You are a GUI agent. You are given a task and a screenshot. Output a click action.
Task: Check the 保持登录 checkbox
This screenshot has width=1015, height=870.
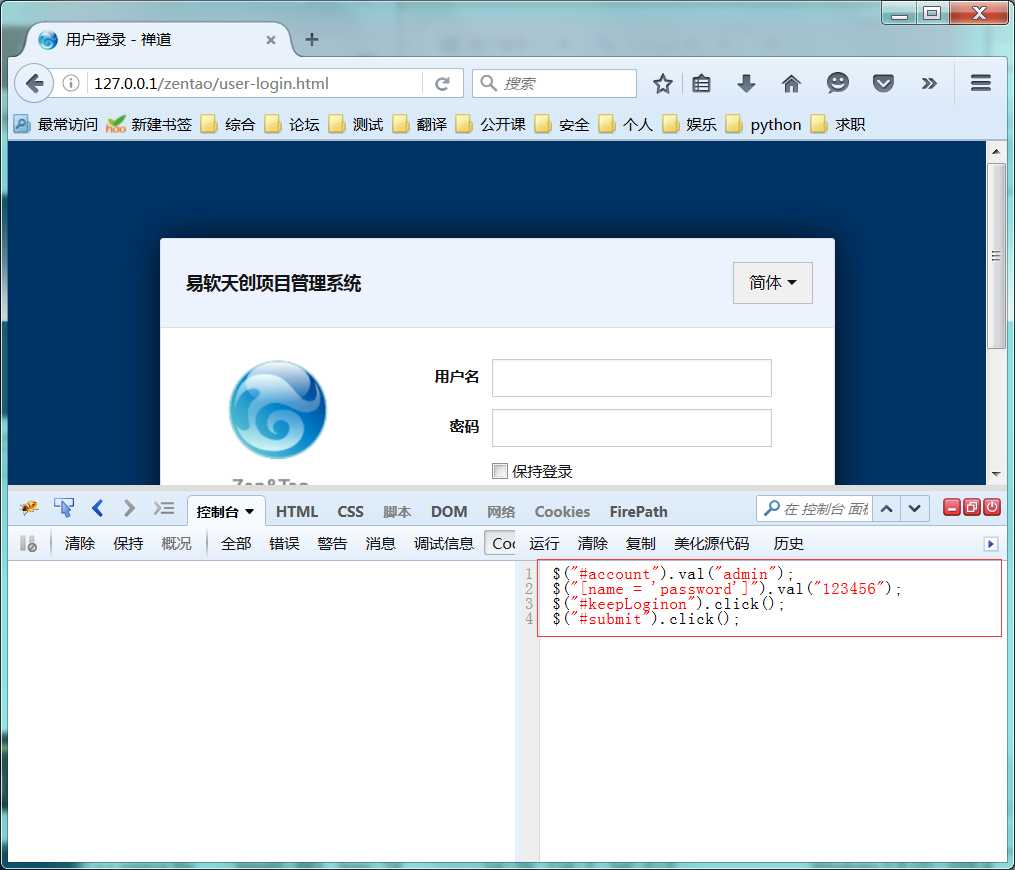[499, 471]
